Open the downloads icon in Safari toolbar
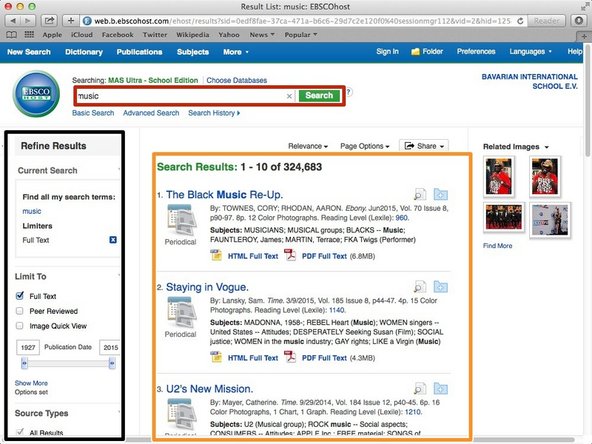The width and height of the screenshot is (592, 444). [x=578, y=21]
